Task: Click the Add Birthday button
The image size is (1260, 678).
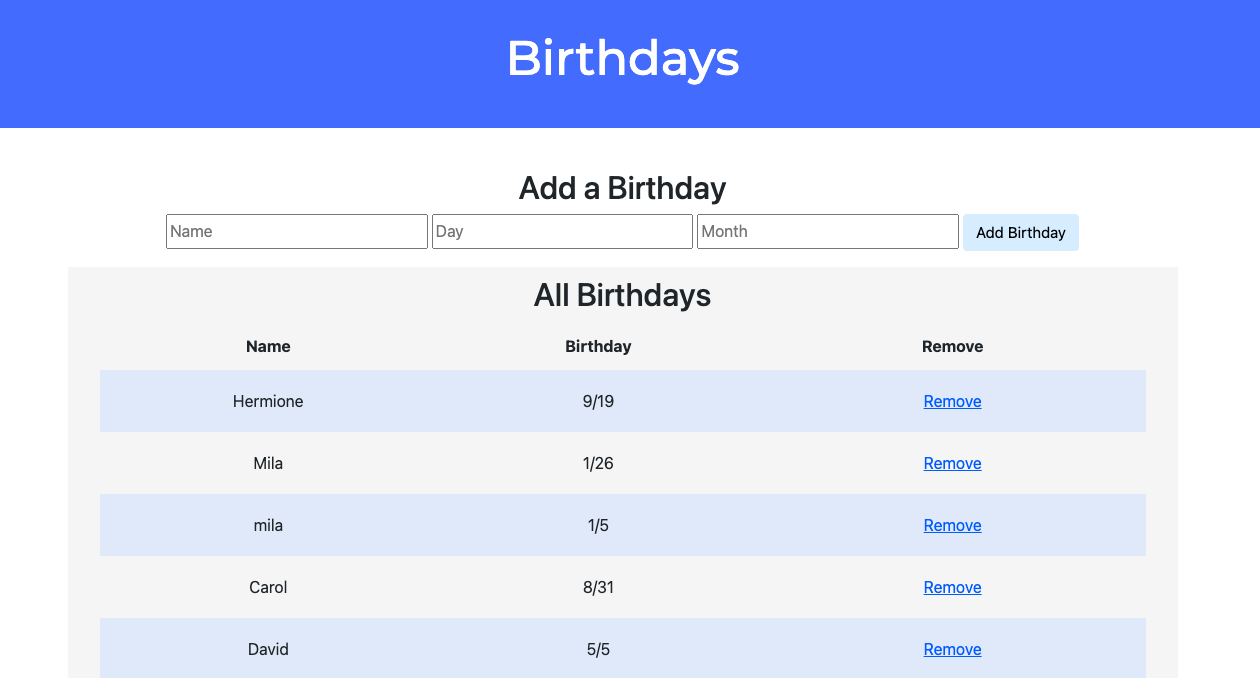Action: 1021,232
